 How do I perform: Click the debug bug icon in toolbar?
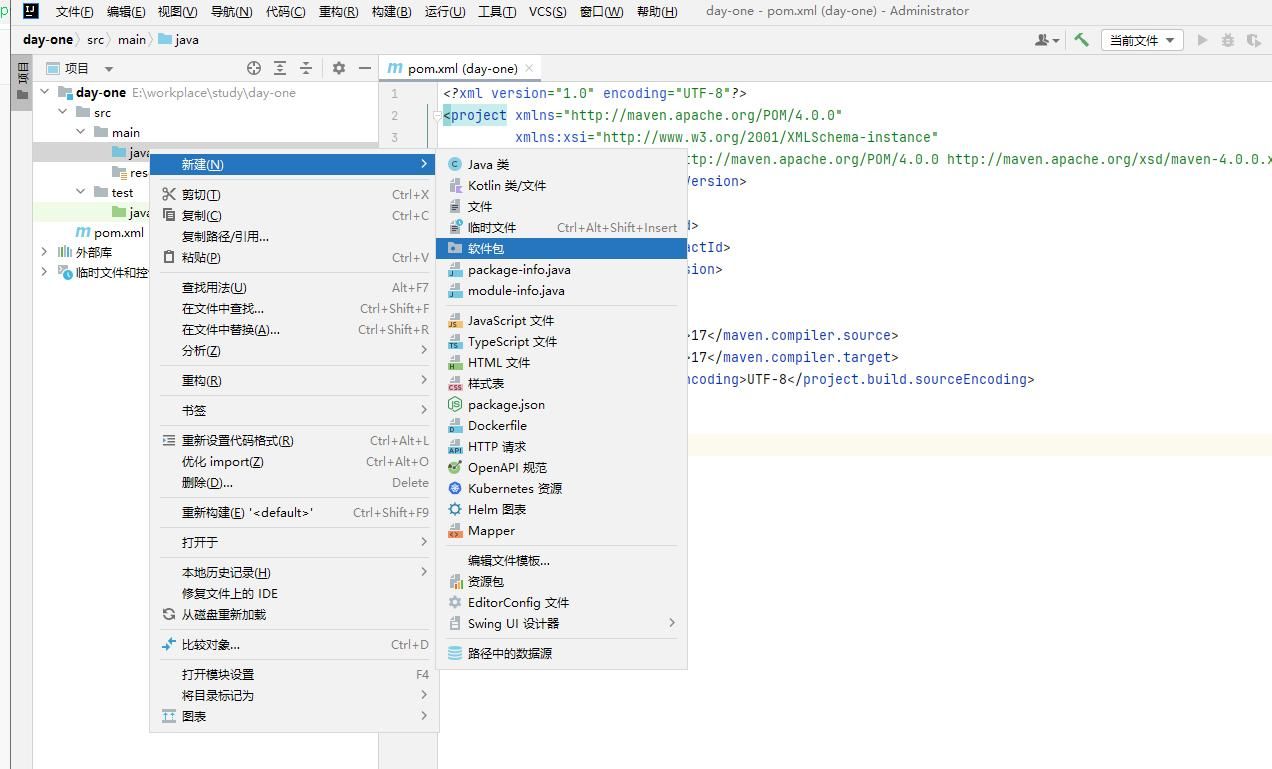1228,40
